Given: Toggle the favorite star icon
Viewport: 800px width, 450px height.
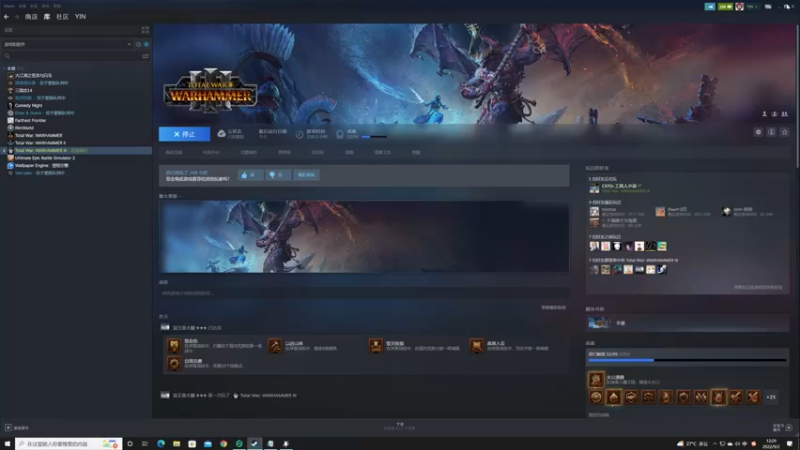Looking at the screenshot, I should tap(785, 132).
